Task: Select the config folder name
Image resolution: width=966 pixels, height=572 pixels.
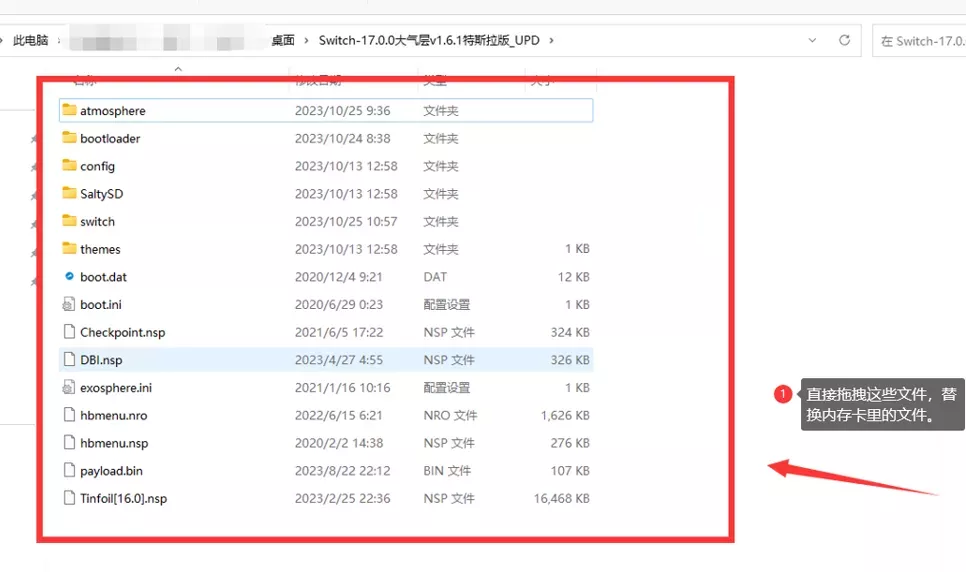Action: (97, 166)
